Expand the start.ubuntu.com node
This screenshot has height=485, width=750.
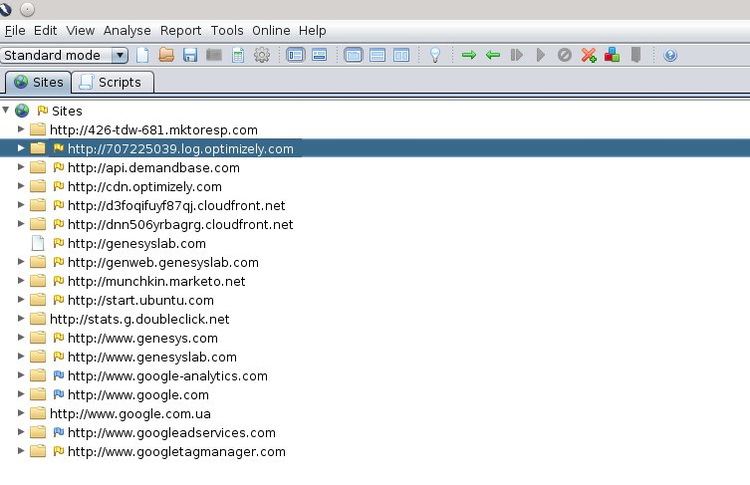[x=21, y=299]
